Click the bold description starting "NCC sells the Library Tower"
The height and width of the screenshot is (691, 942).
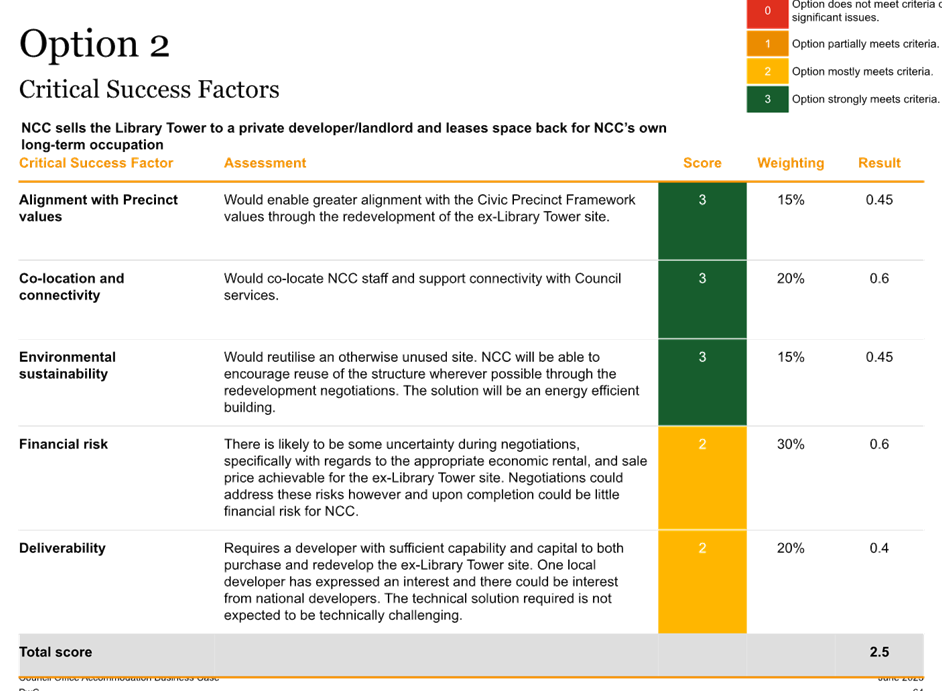(x=344, y=136)
